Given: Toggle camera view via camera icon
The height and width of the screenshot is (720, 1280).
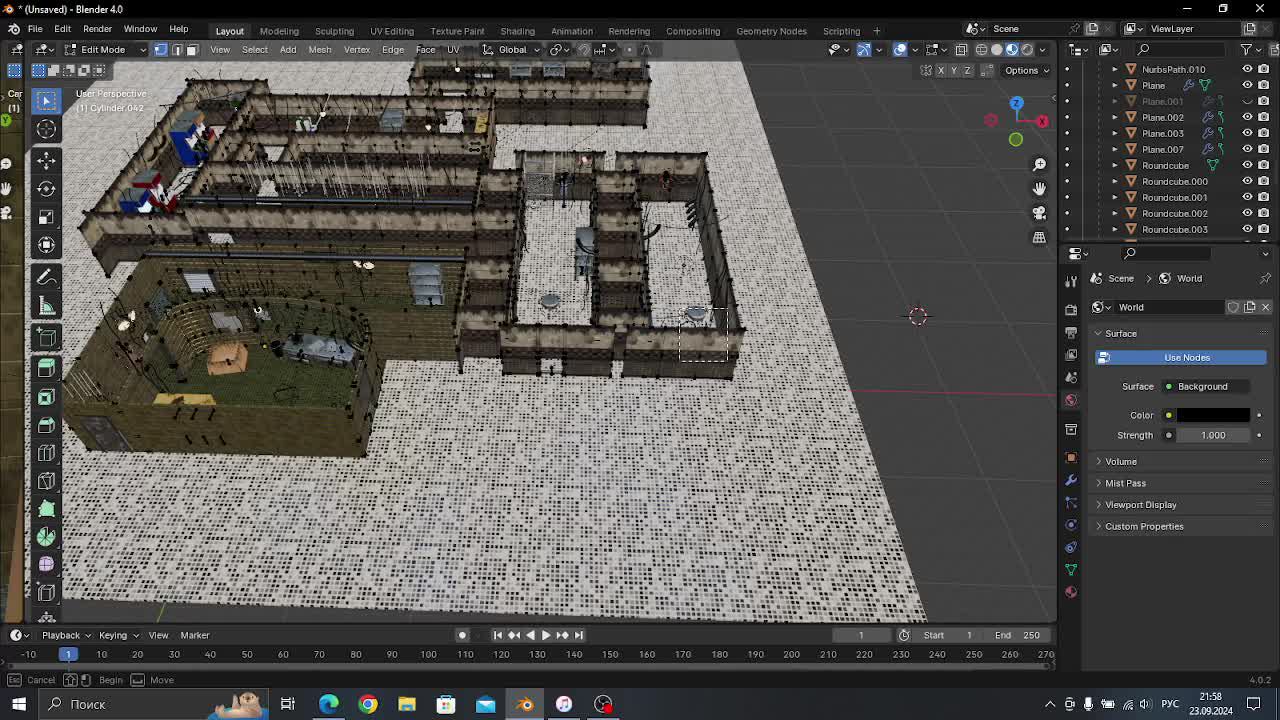Looking at the screenshot, I should click(1039, 212).
